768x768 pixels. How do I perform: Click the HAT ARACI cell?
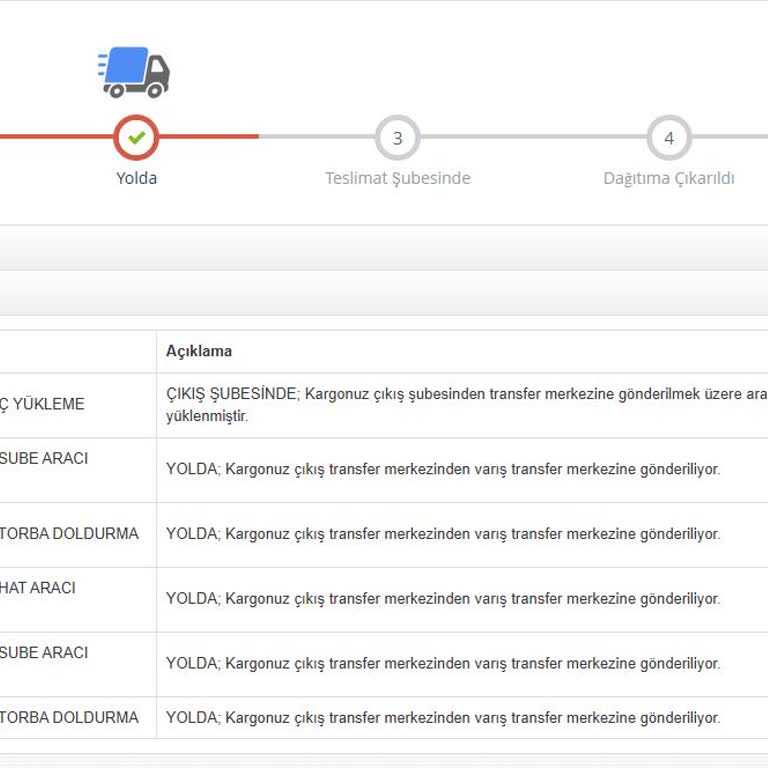coord(78,600)
